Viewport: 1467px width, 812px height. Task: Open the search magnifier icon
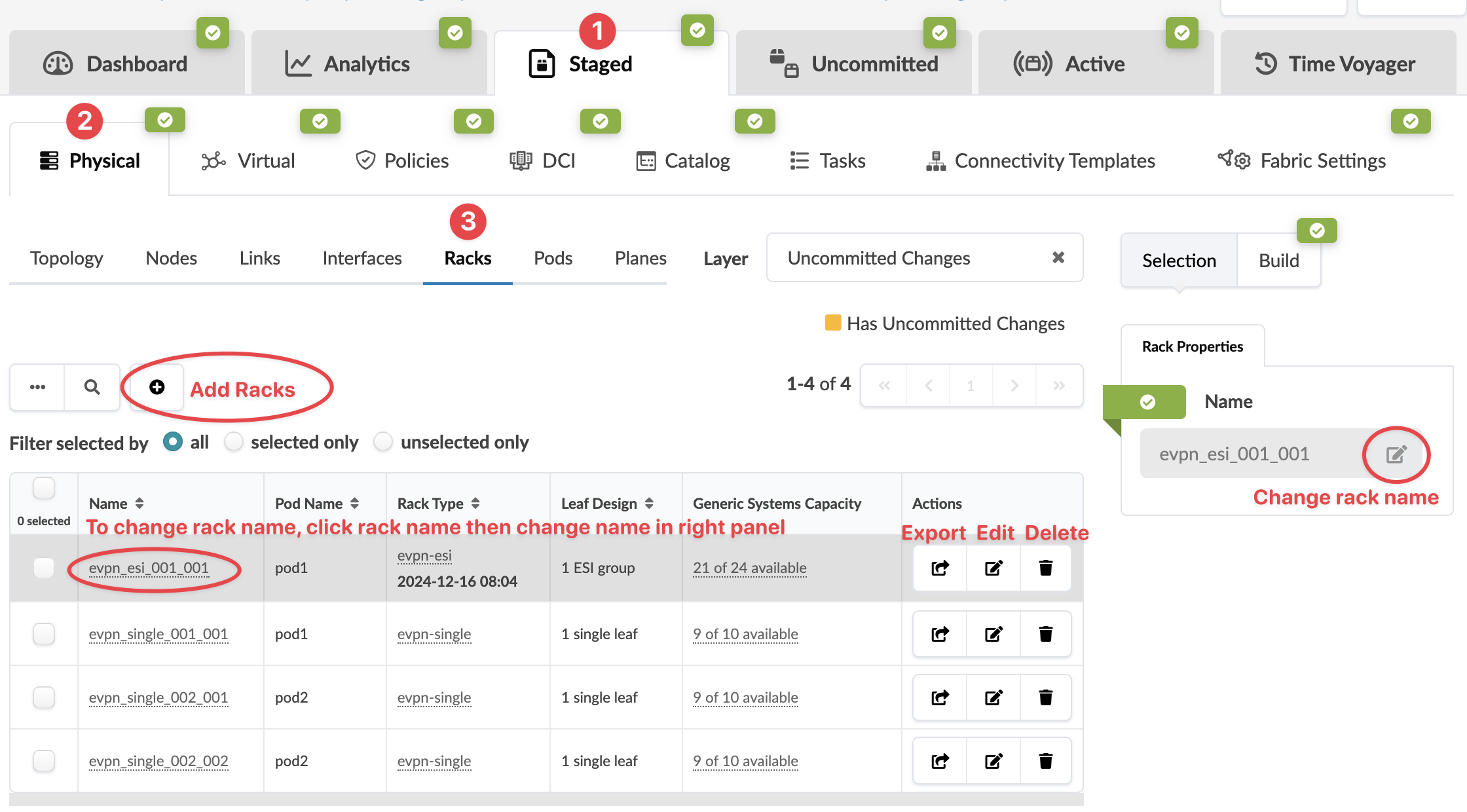[x=92, y=387]
